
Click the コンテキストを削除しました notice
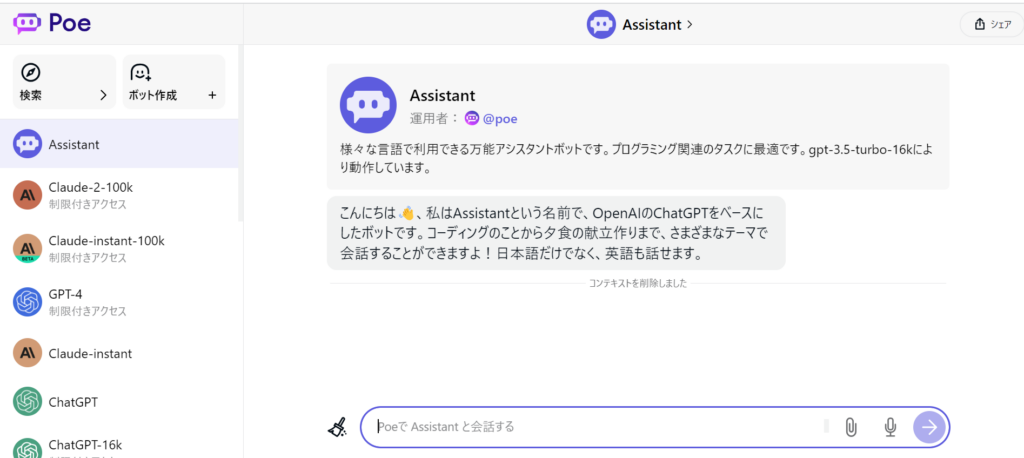[x=637, y=284]
